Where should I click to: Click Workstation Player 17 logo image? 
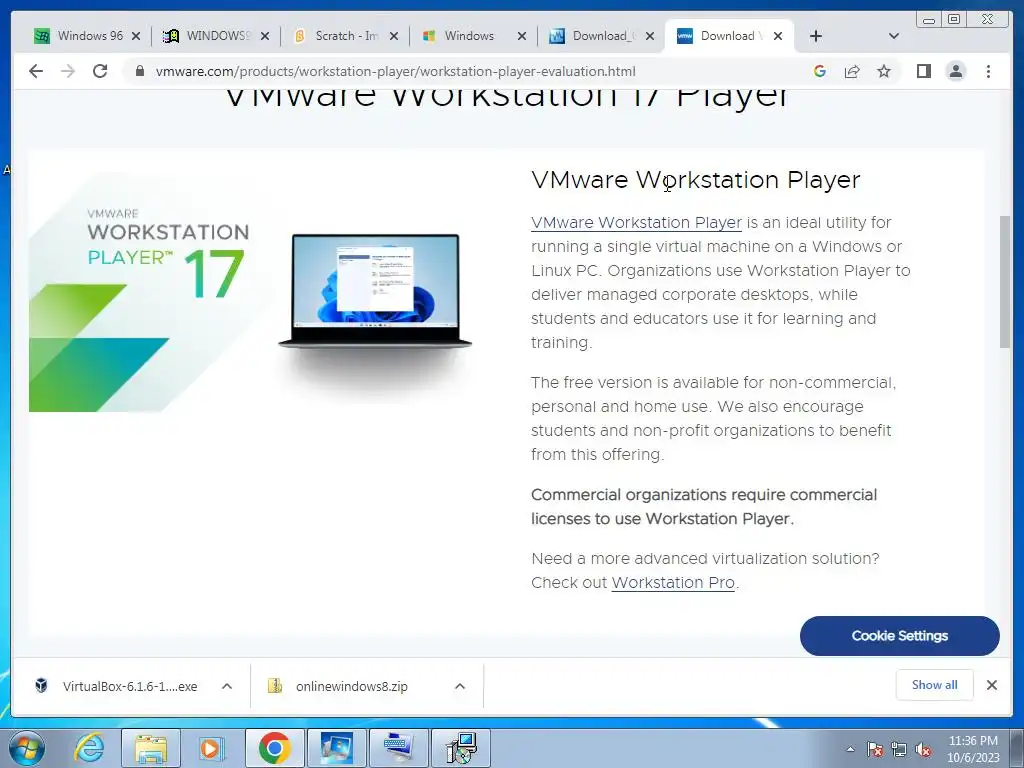[152, 292]
